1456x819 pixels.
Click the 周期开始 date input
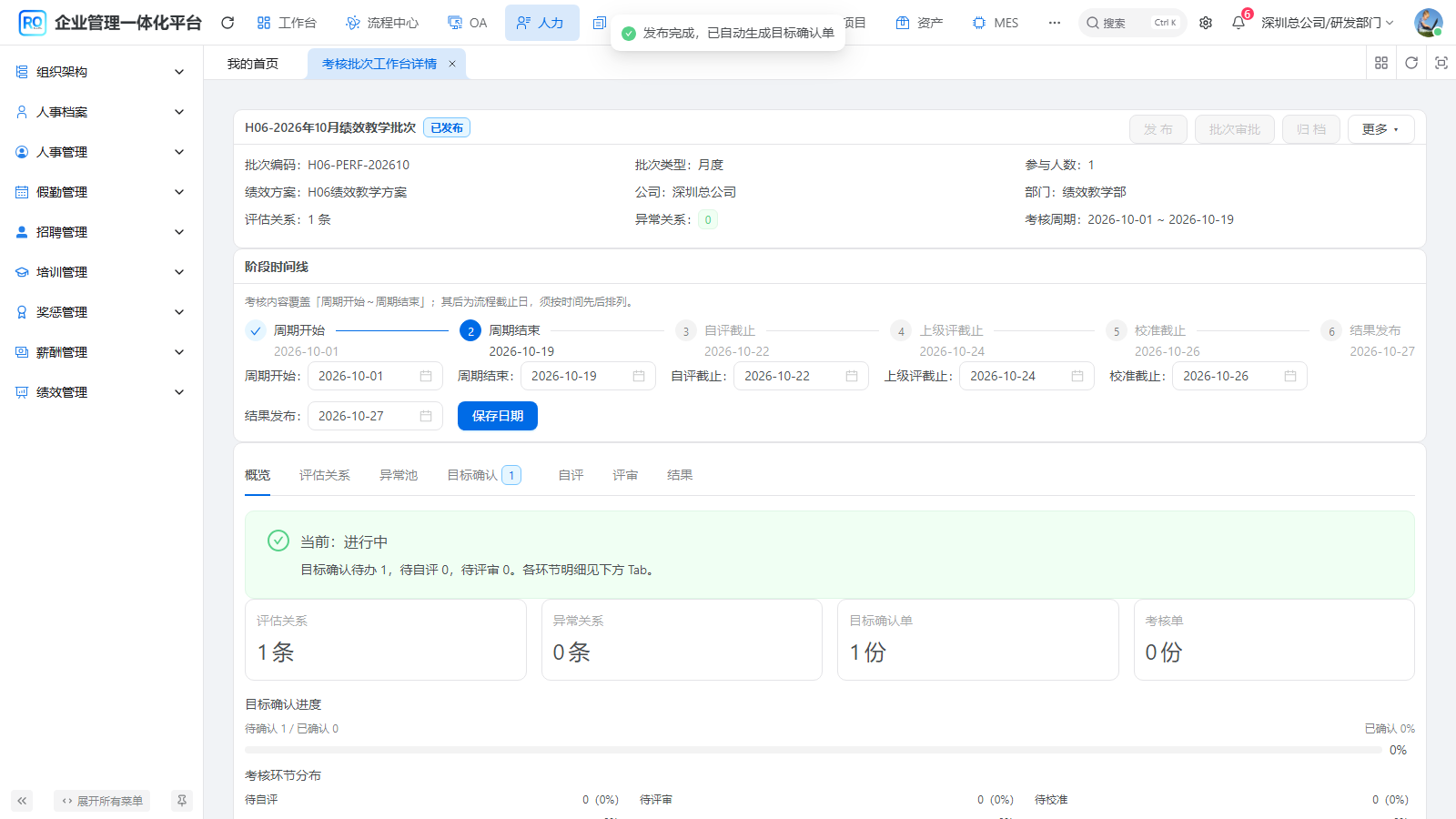[375, 376]
